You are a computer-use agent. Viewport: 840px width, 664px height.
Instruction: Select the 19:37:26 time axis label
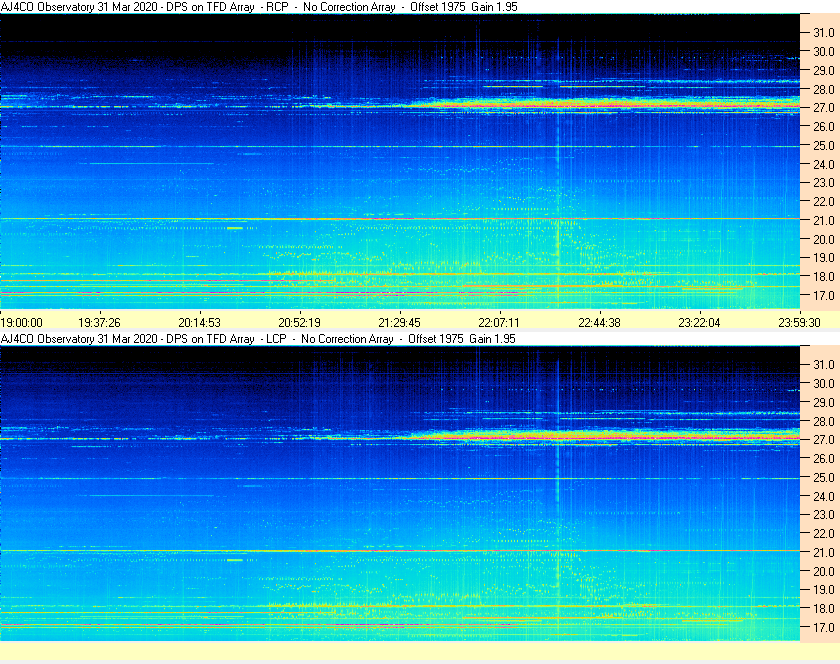100,323
